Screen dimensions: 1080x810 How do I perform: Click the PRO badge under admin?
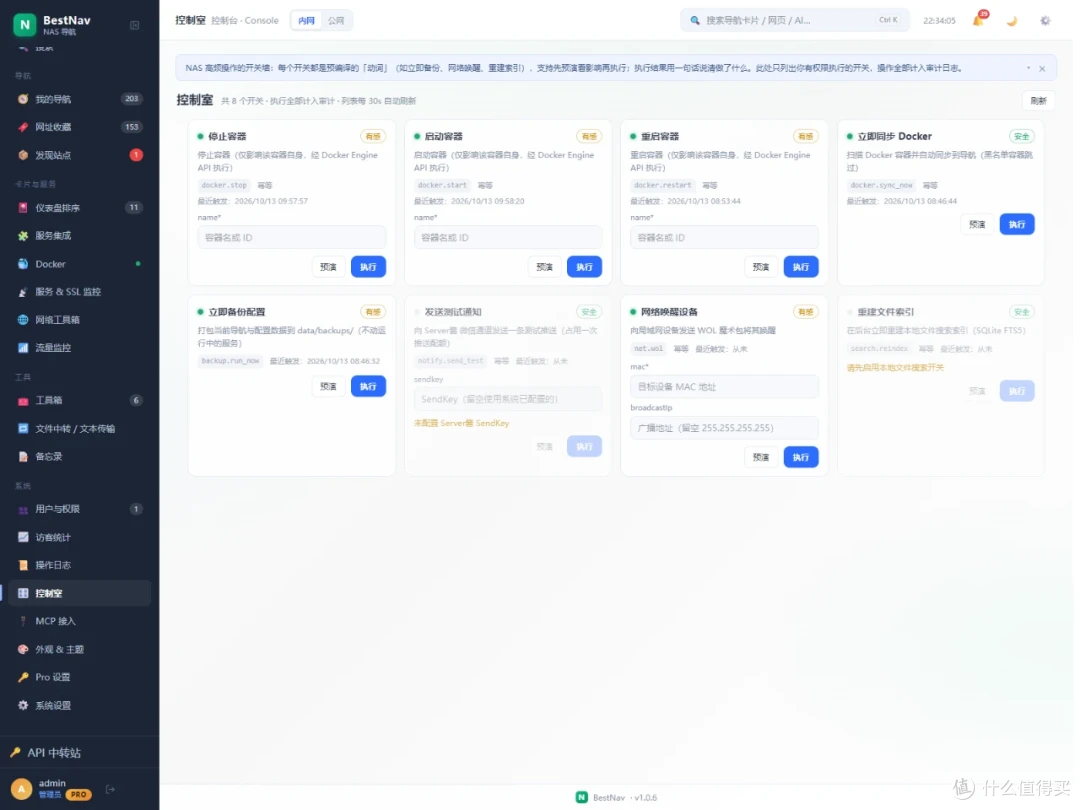tap(79, 795)
